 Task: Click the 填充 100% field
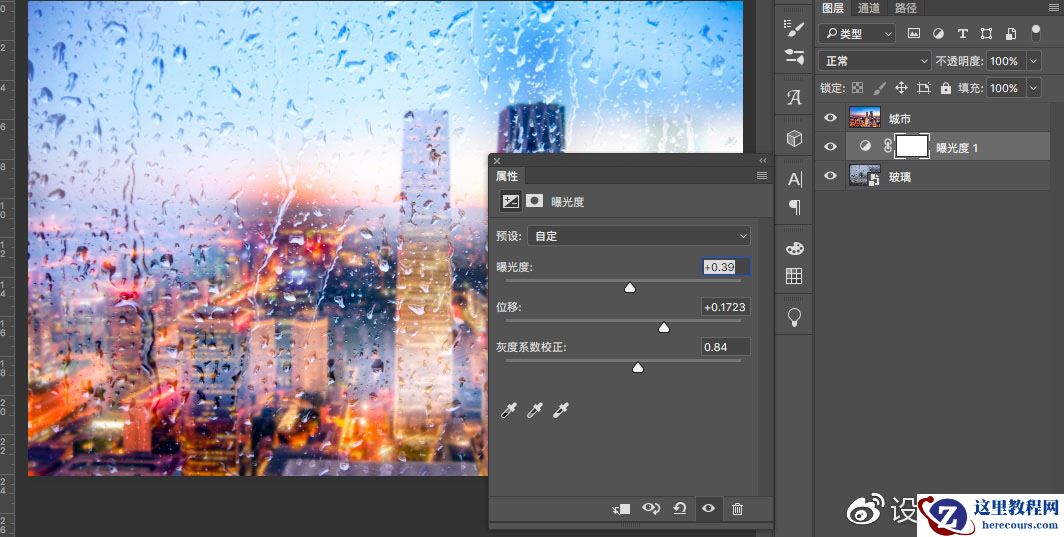(1006, 88)
